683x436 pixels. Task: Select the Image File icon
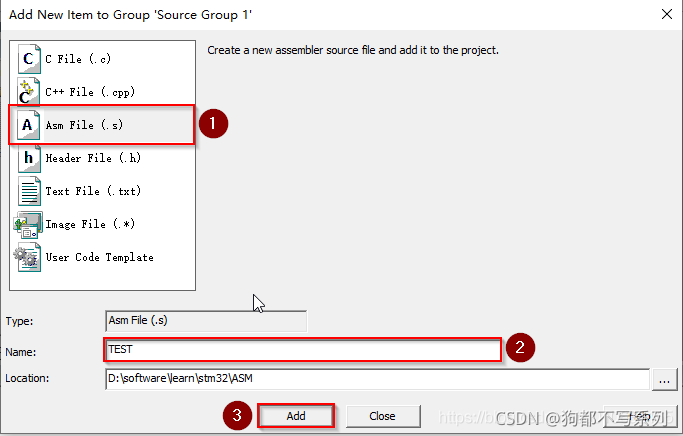point(29,224)
